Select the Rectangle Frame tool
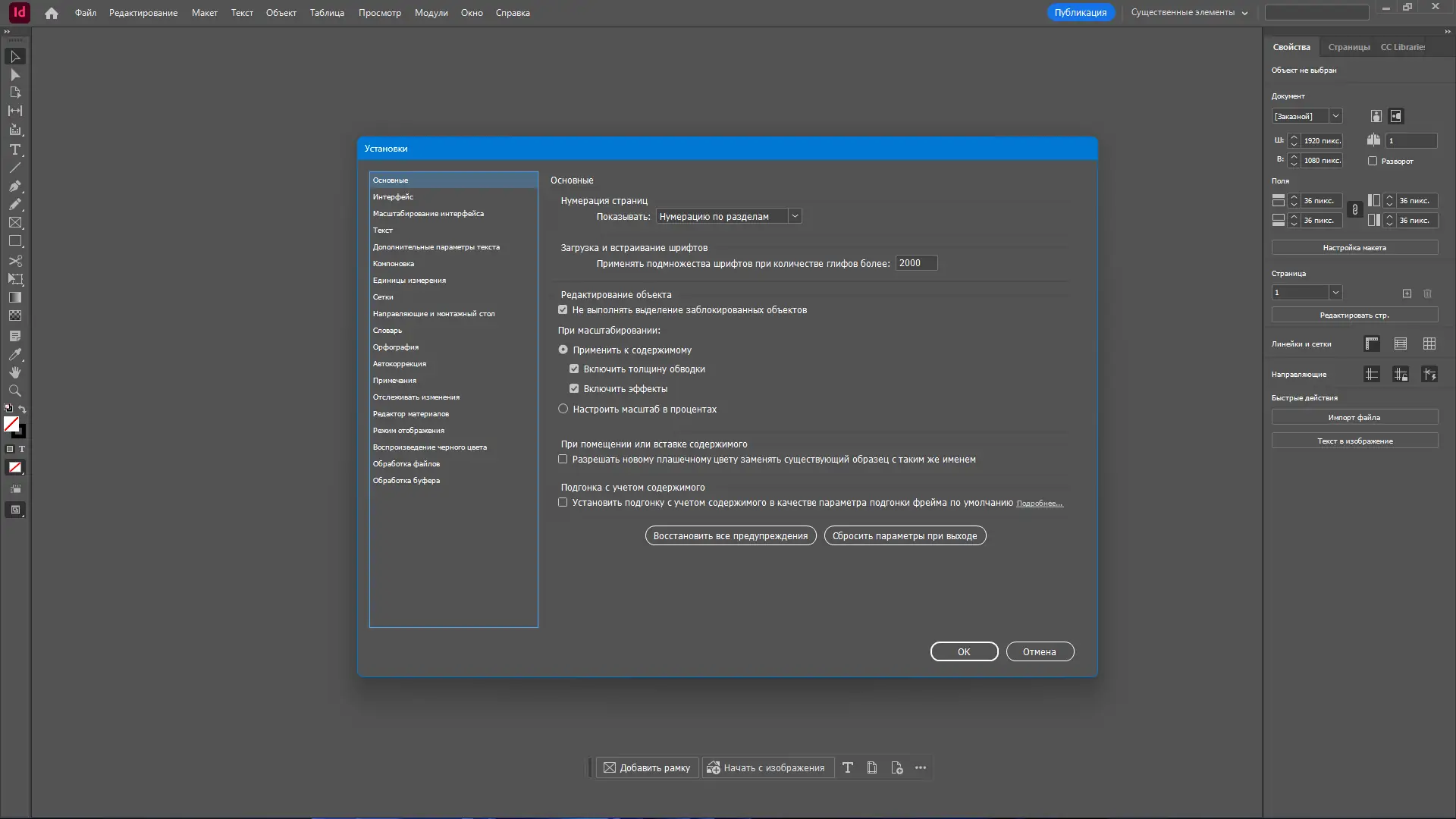 coord(14,223)
